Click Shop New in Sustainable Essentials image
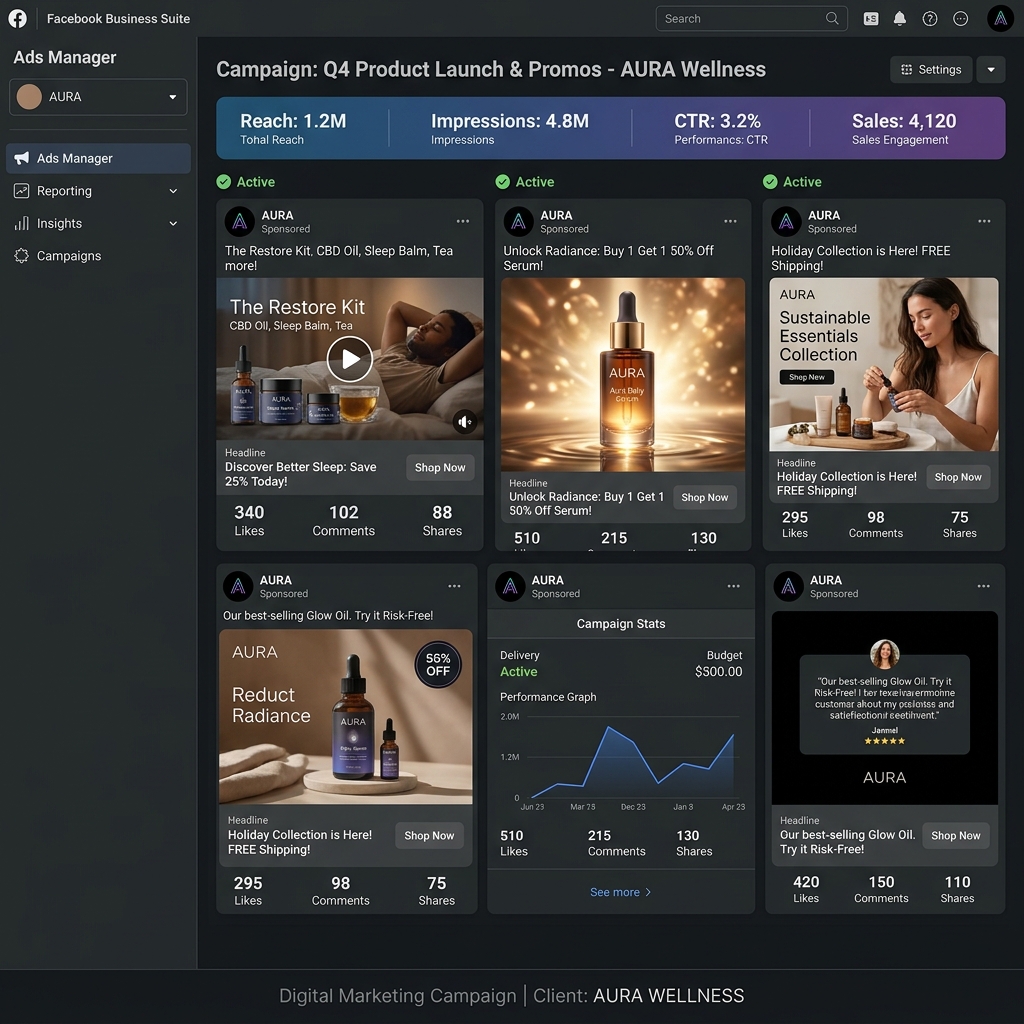 tap(807, 377)
